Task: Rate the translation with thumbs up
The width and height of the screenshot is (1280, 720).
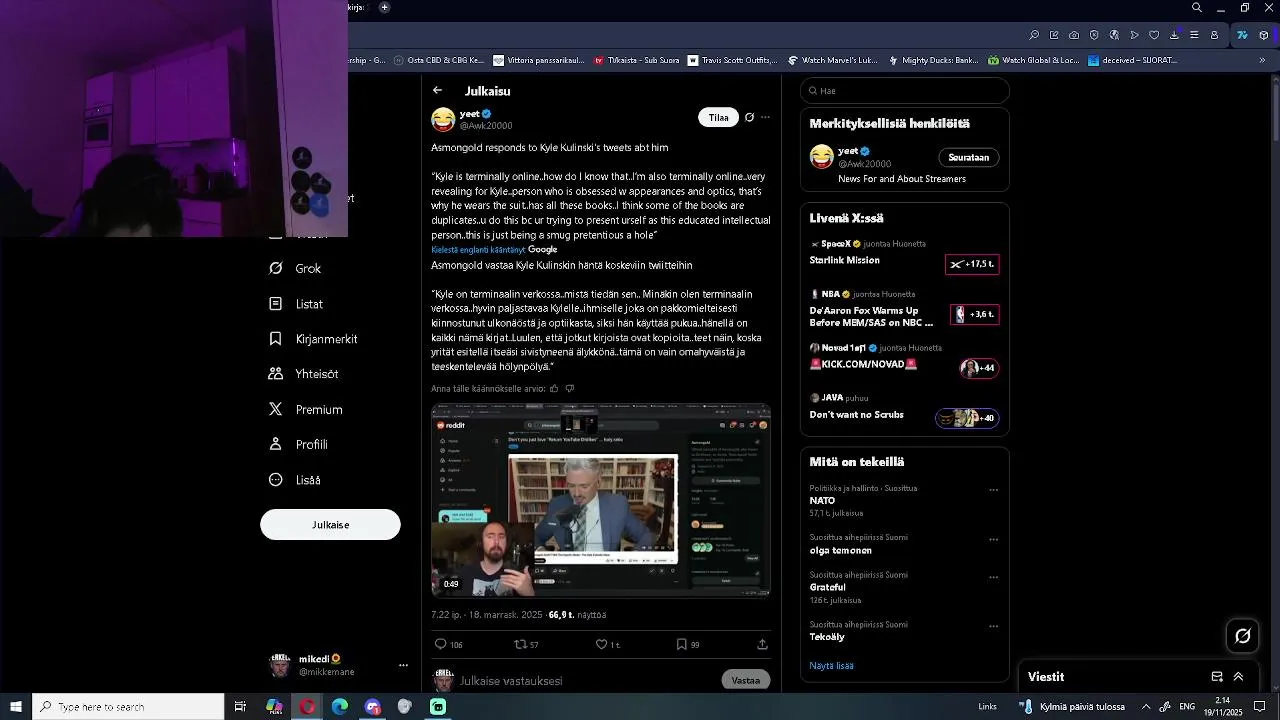Action: tap(554, 388)
